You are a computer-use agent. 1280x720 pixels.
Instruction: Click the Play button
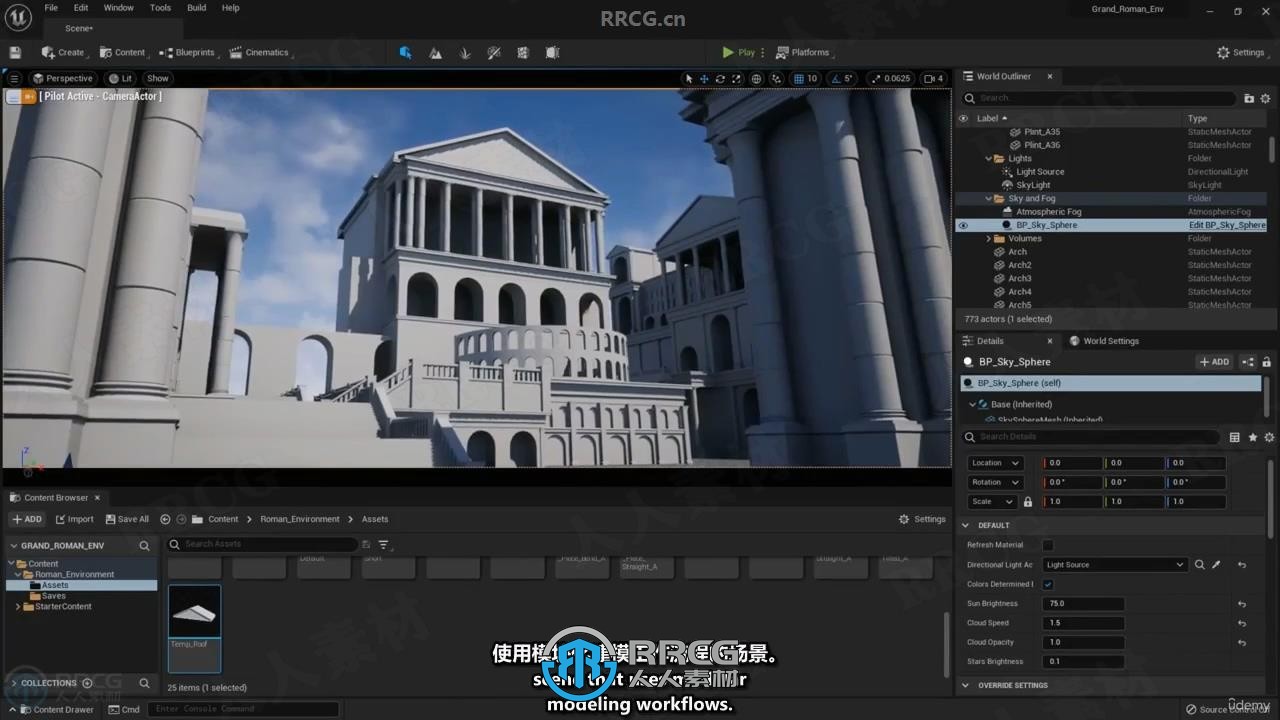(x=739, y=52)
